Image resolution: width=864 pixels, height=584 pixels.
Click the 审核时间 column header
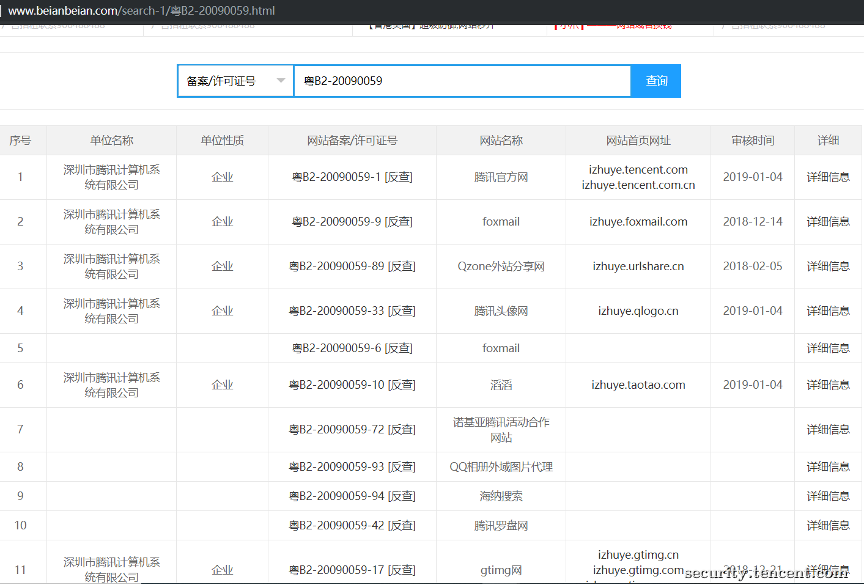(752, 140)
